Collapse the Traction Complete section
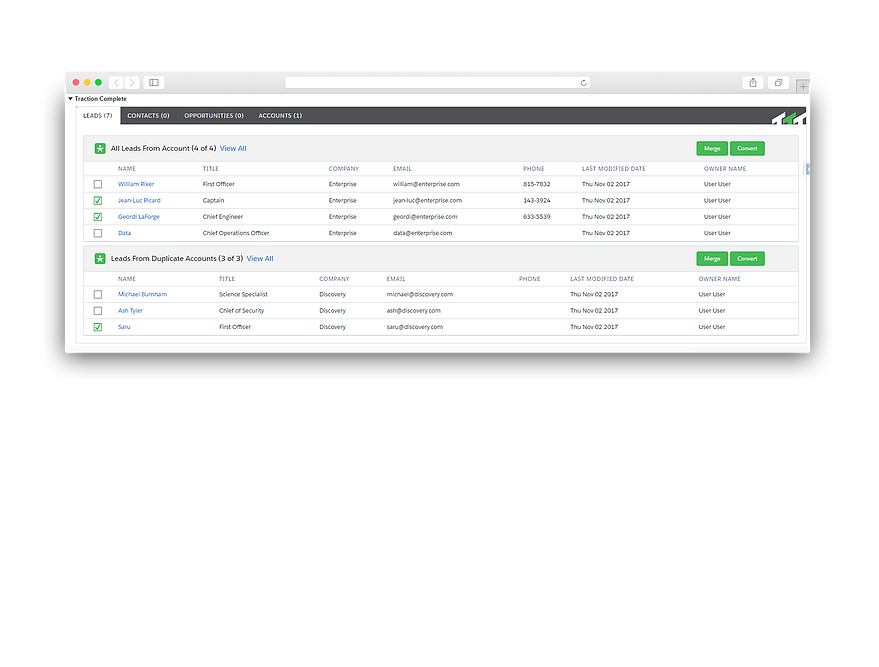The image size is (879, 667). point(71,99)
